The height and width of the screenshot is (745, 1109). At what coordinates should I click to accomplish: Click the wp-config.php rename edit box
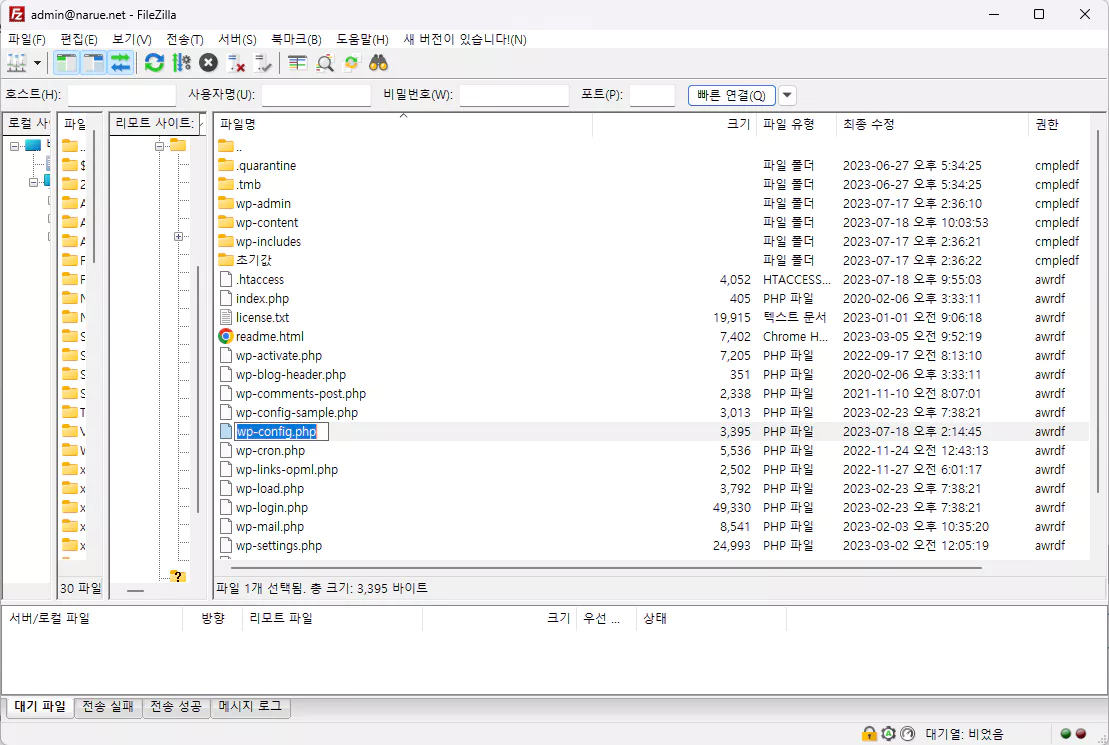click(281, 432)
